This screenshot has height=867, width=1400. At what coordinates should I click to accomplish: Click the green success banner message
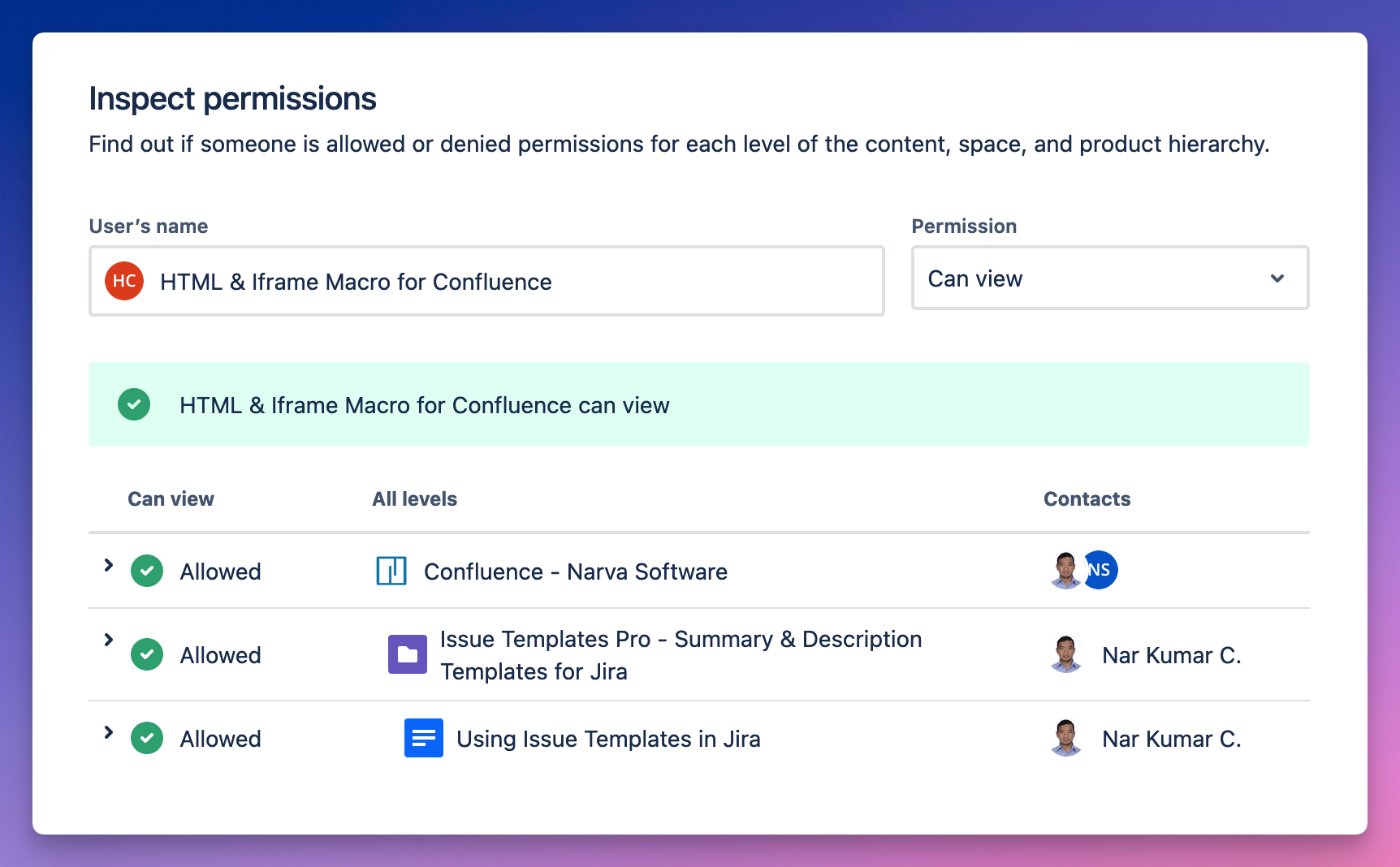point(424,404)
